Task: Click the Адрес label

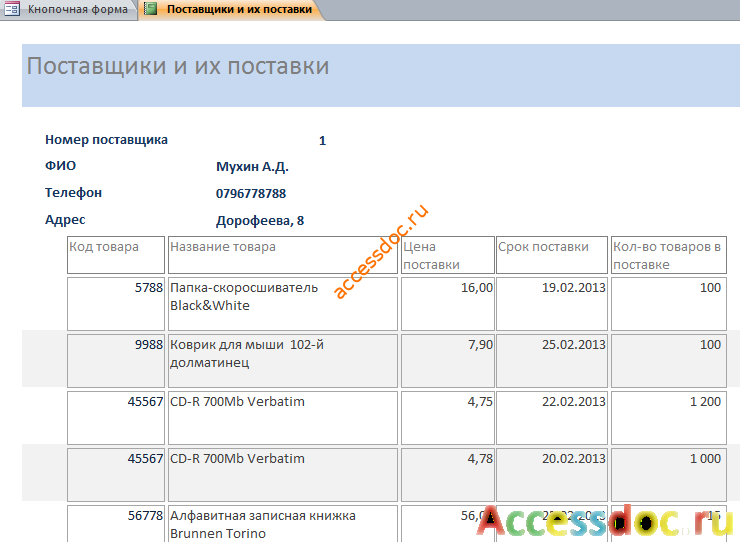Action: click(65, 220)
